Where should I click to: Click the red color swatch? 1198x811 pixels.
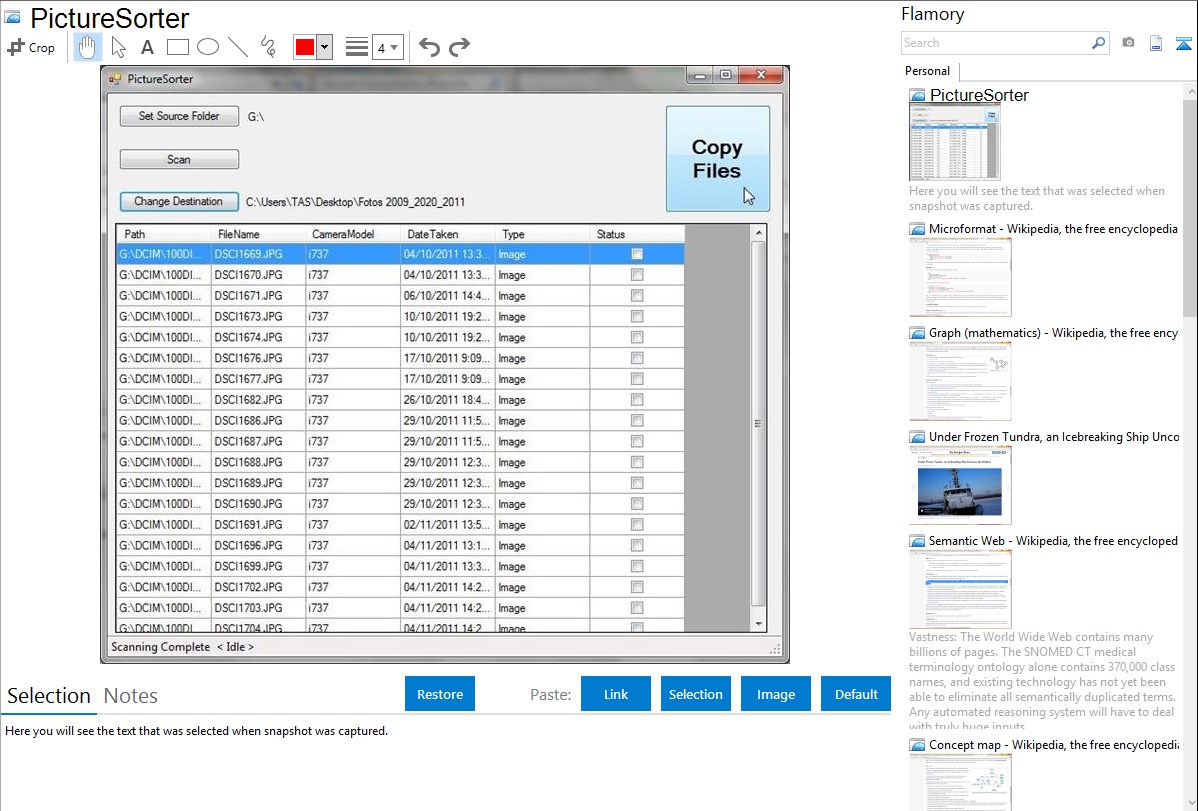tap(305, 47)
